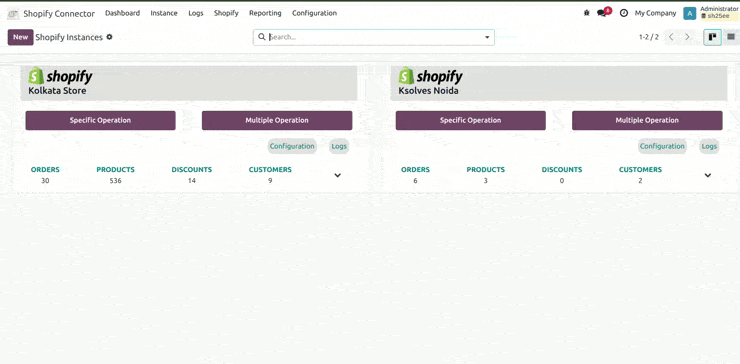
Task: Open the activities clock icon
Action: 624,13
